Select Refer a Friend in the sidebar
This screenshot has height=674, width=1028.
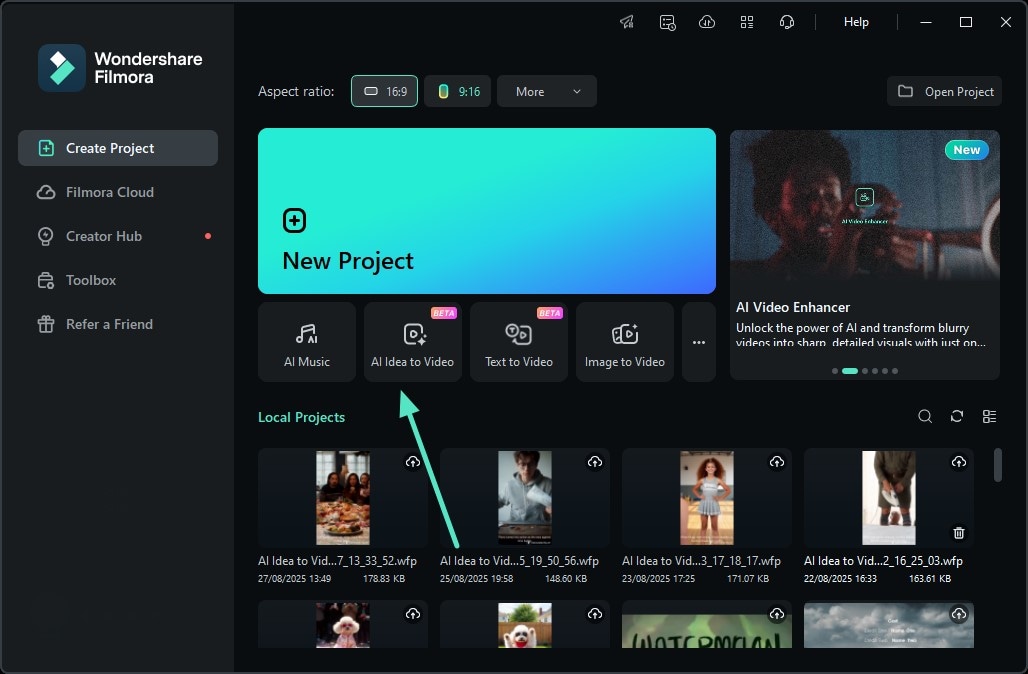[118, 324]
